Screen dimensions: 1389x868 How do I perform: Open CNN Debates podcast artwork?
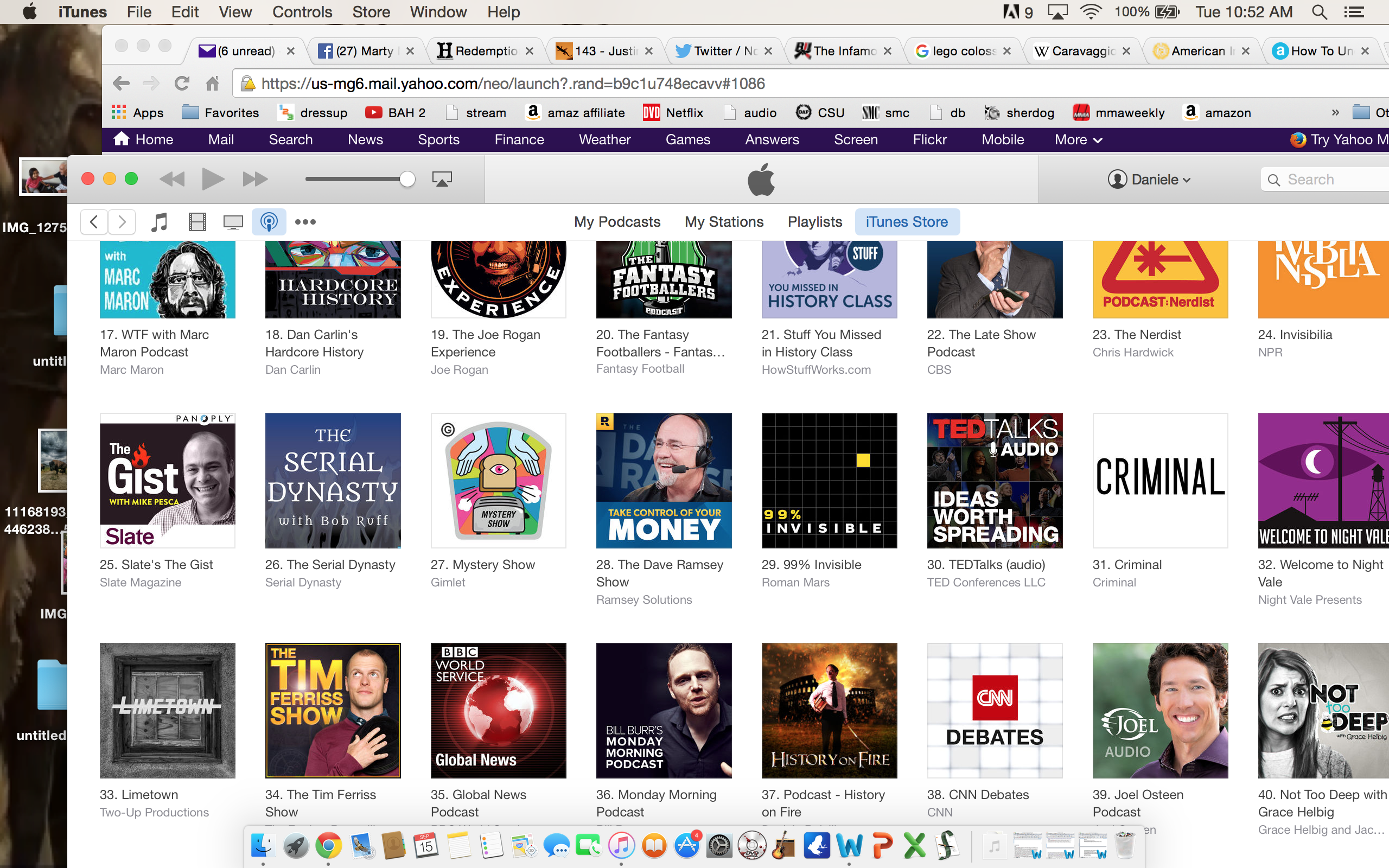995,711
